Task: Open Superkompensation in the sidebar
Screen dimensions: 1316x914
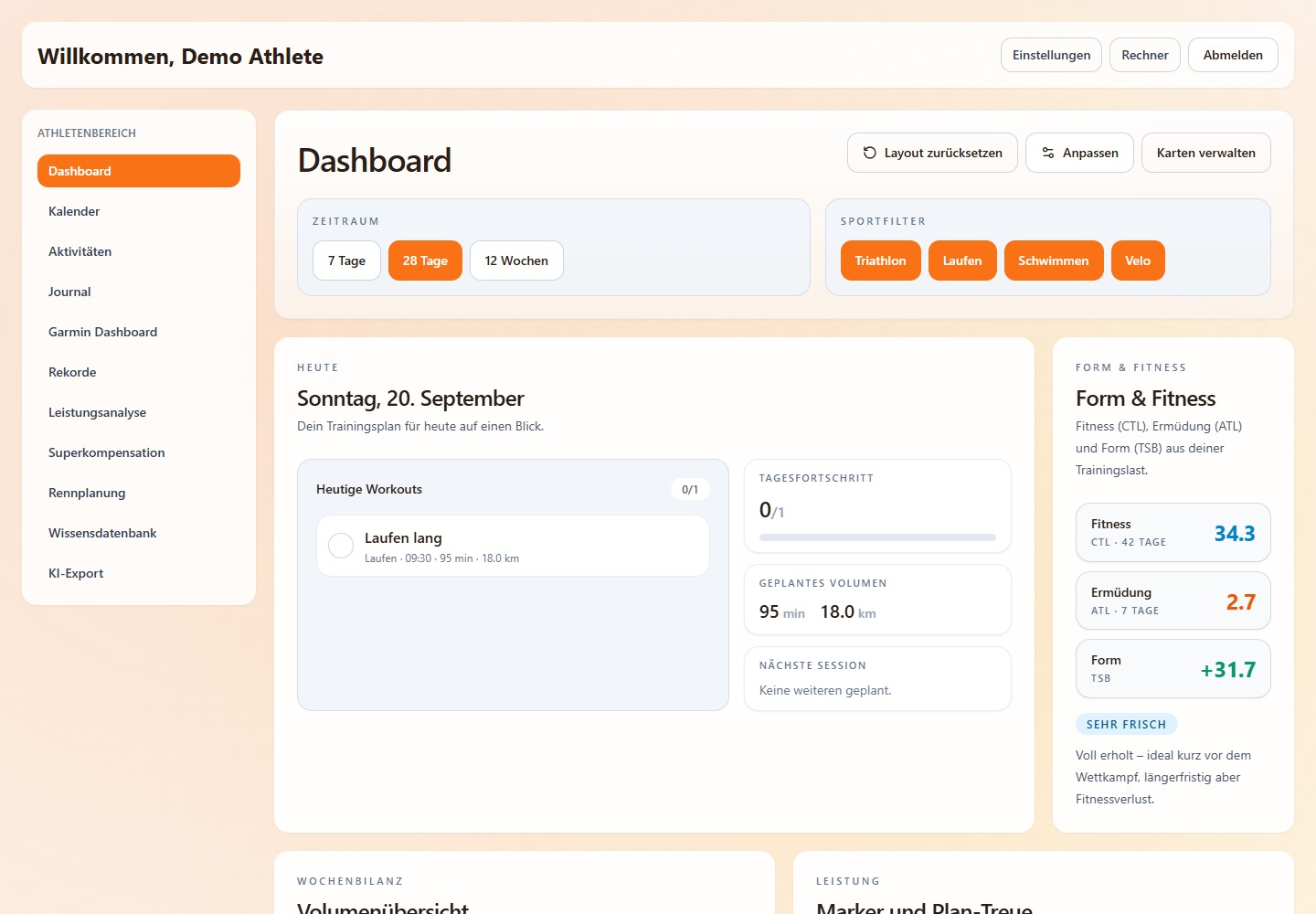Action: tap(139, 452)
